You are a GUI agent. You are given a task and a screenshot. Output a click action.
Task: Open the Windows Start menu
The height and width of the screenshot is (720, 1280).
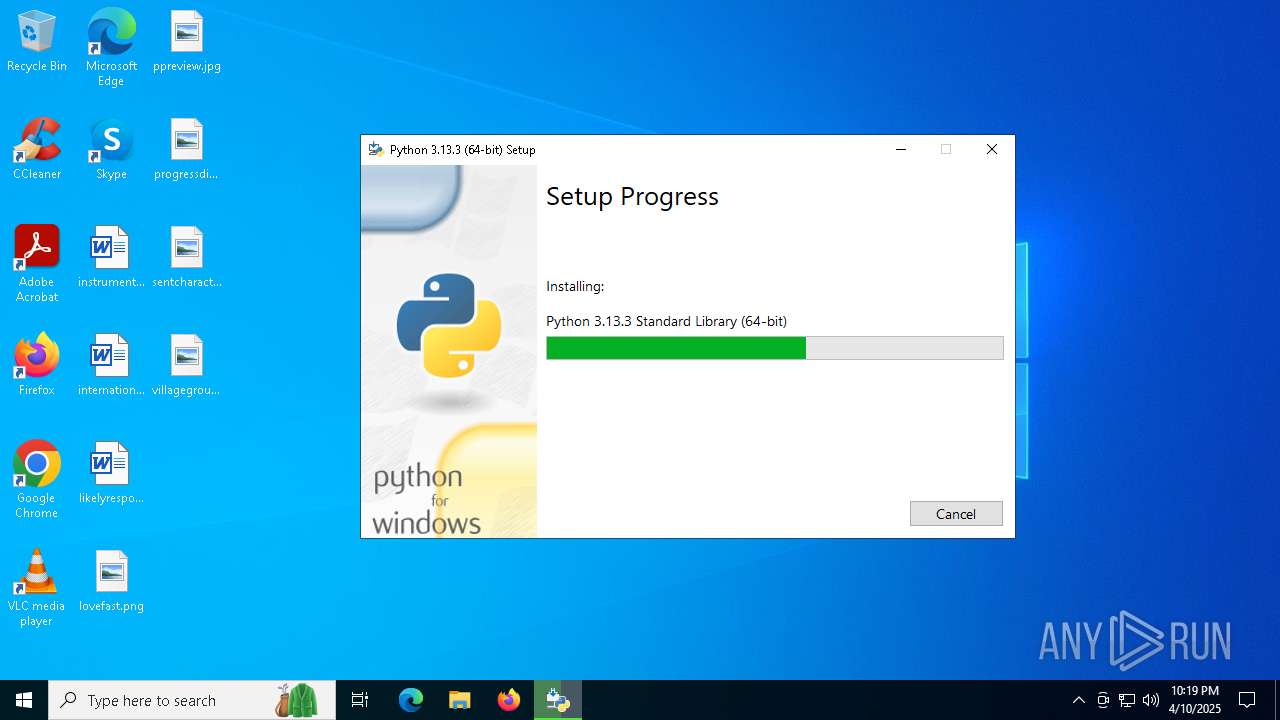24,700
